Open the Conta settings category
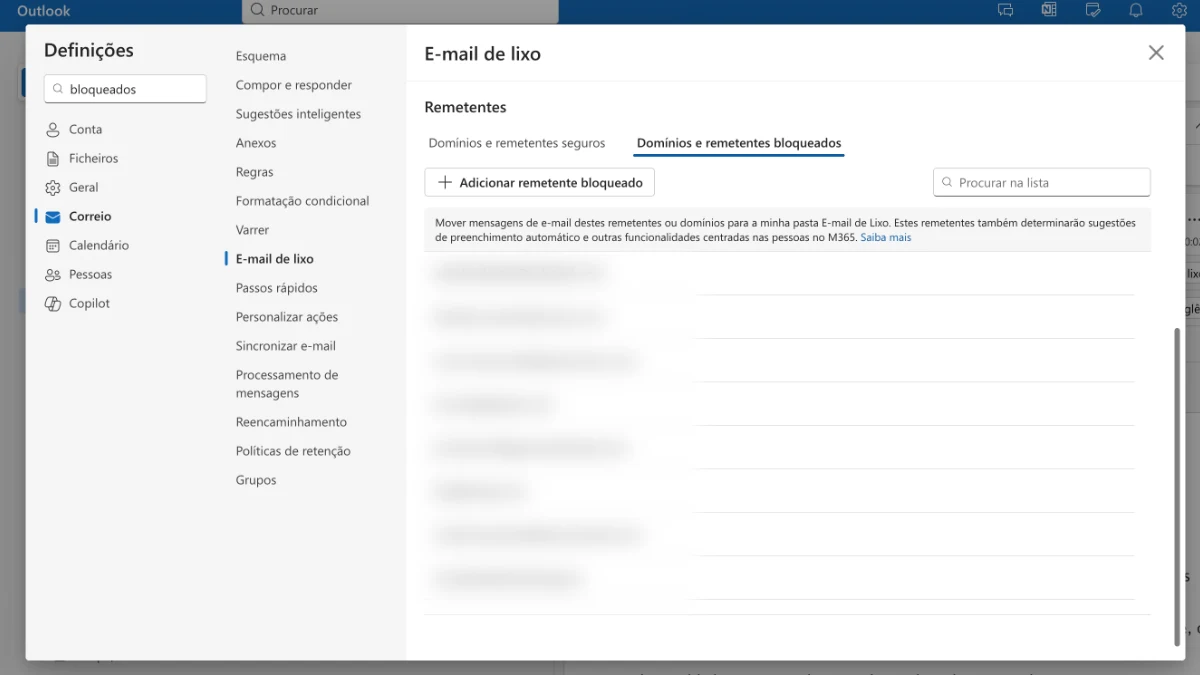The width and height of the screenshot is (1200, 675). pos(85,129)
